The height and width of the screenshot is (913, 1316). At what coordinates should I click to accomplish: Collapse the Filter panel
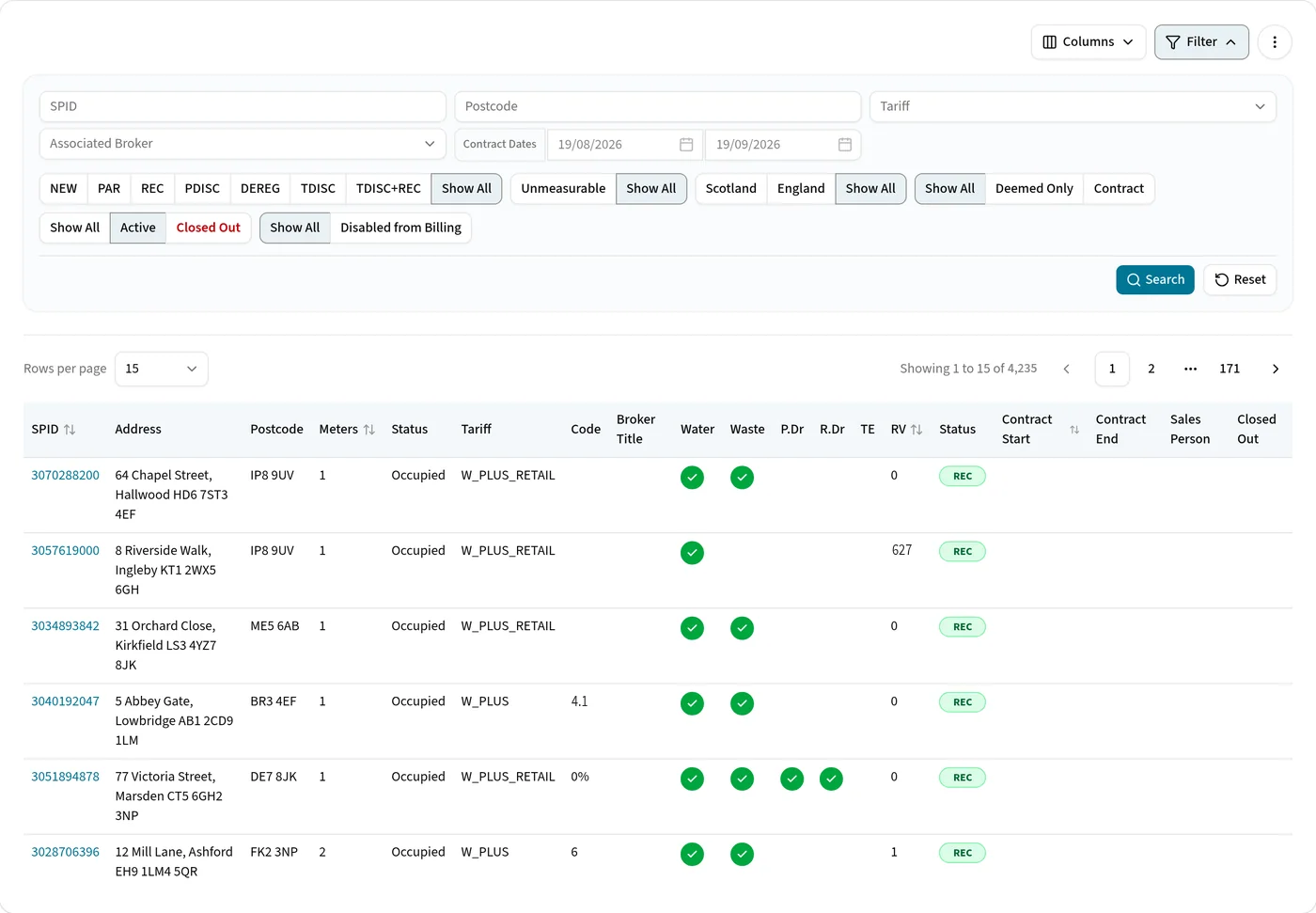(1201, 42)
